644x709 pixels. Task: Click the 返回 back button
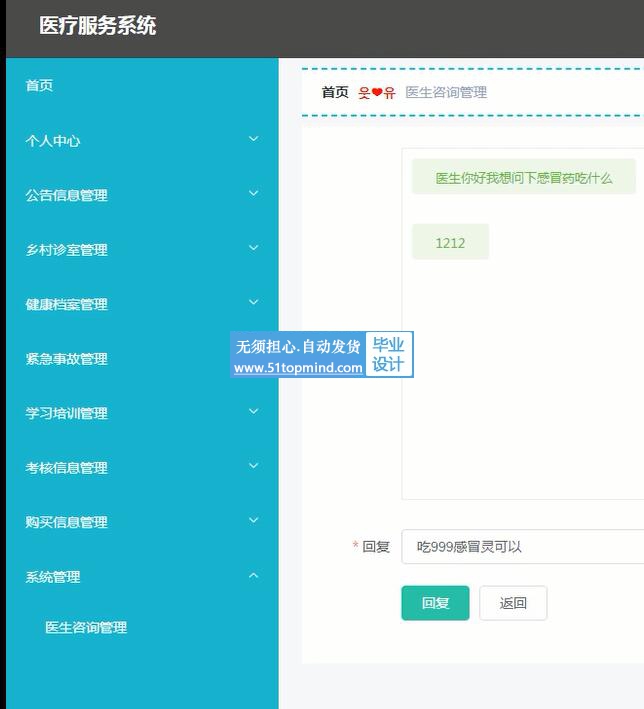click(x=513, y=603)
